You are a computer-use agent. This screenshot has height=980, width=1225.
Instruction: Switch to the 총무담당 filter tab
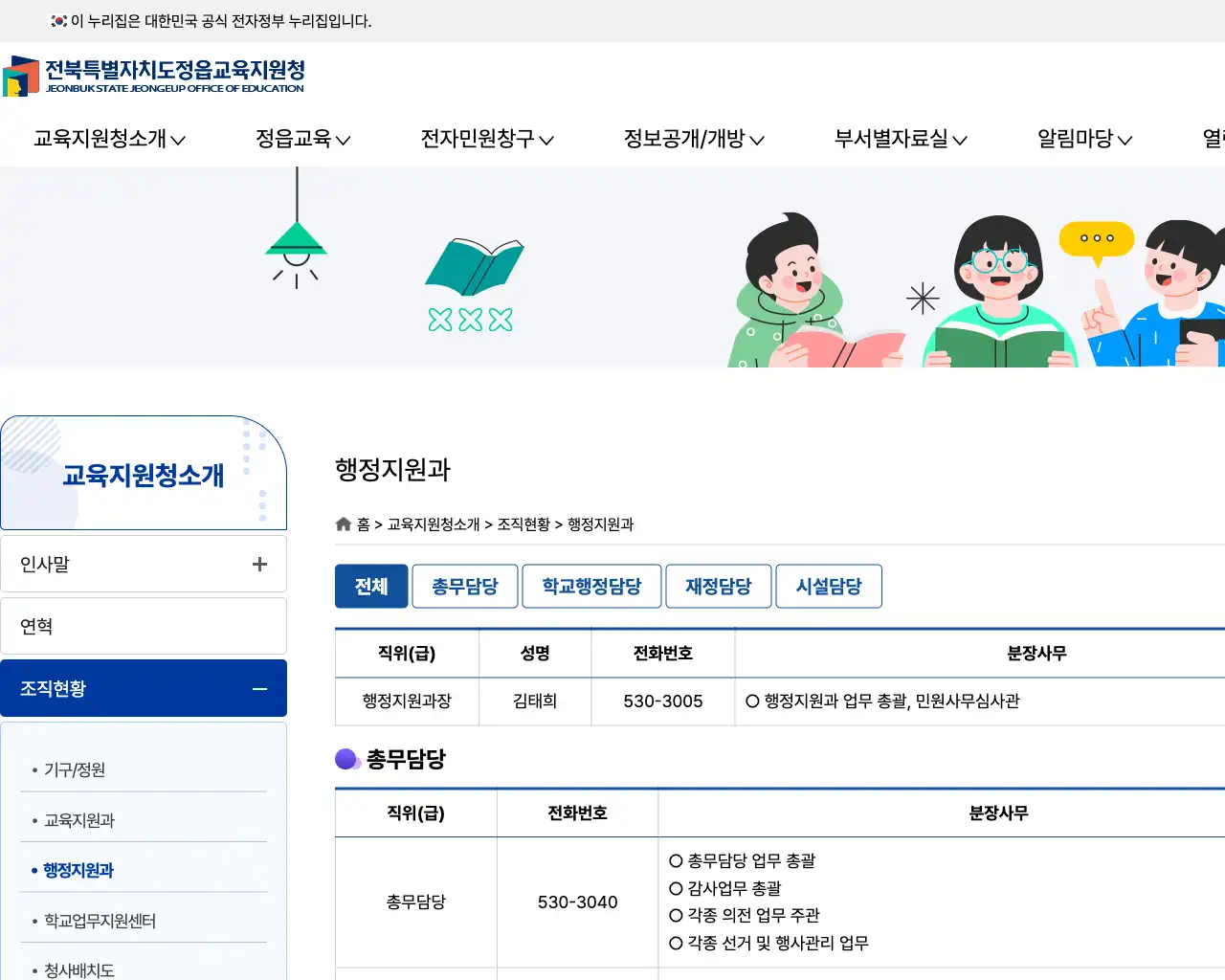tap(464, 586)
